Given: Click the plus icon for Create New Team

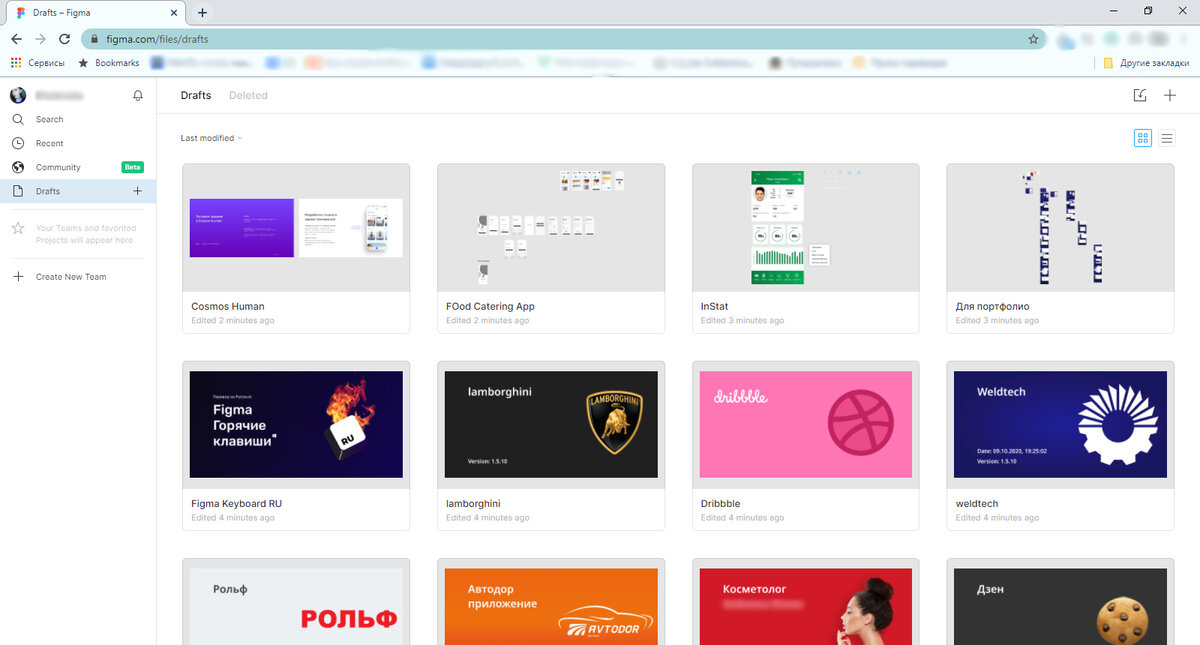Looking at the screenshot, I should click(x=17, y=277).
